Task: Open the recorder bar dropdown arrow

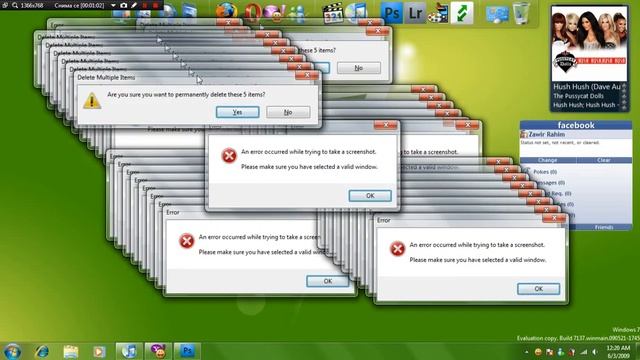Action: [x=113, y=5]
